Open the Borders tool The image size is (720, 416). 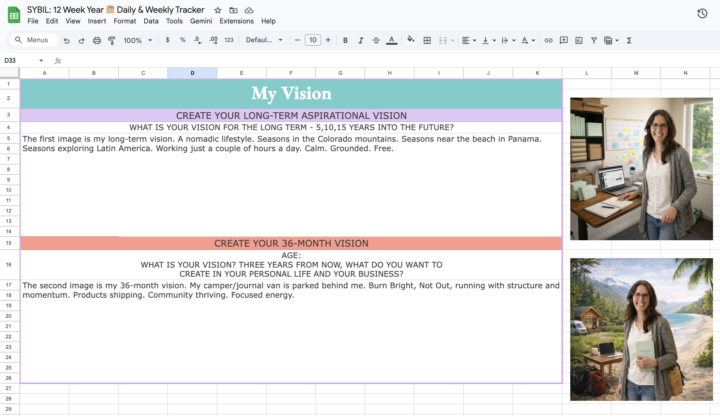pos(427,40)
